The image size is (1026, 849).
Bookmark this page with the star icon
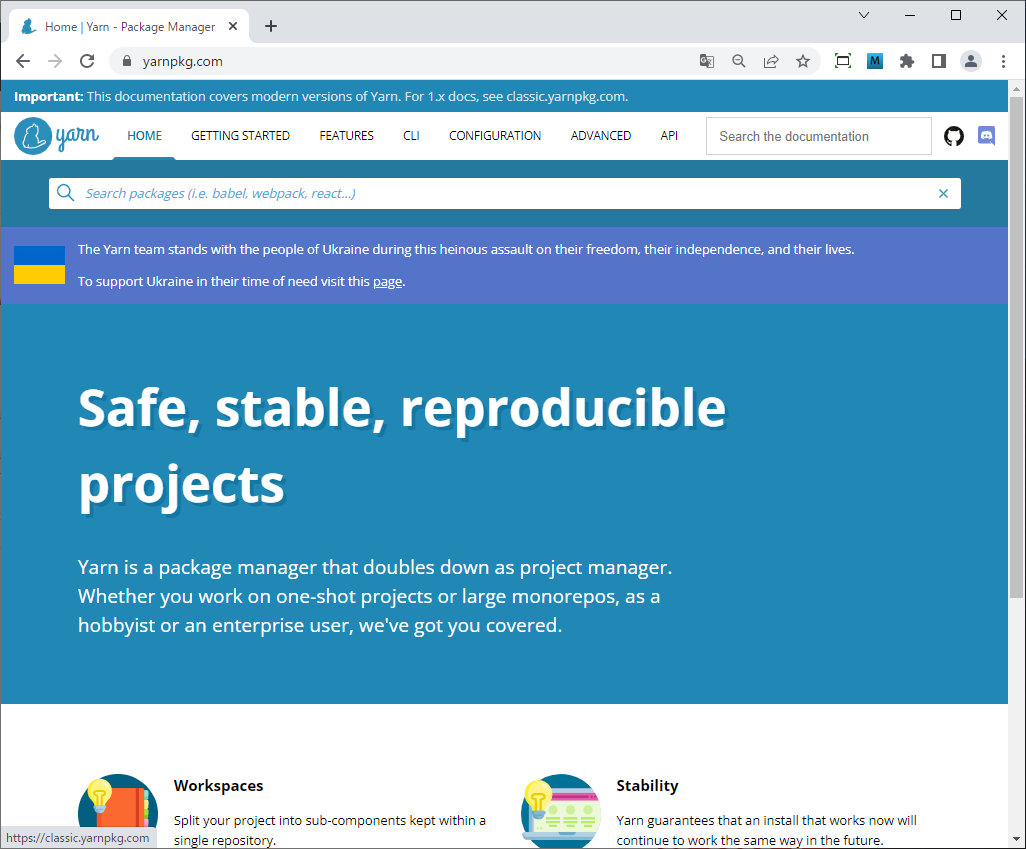tap(803, 61)
